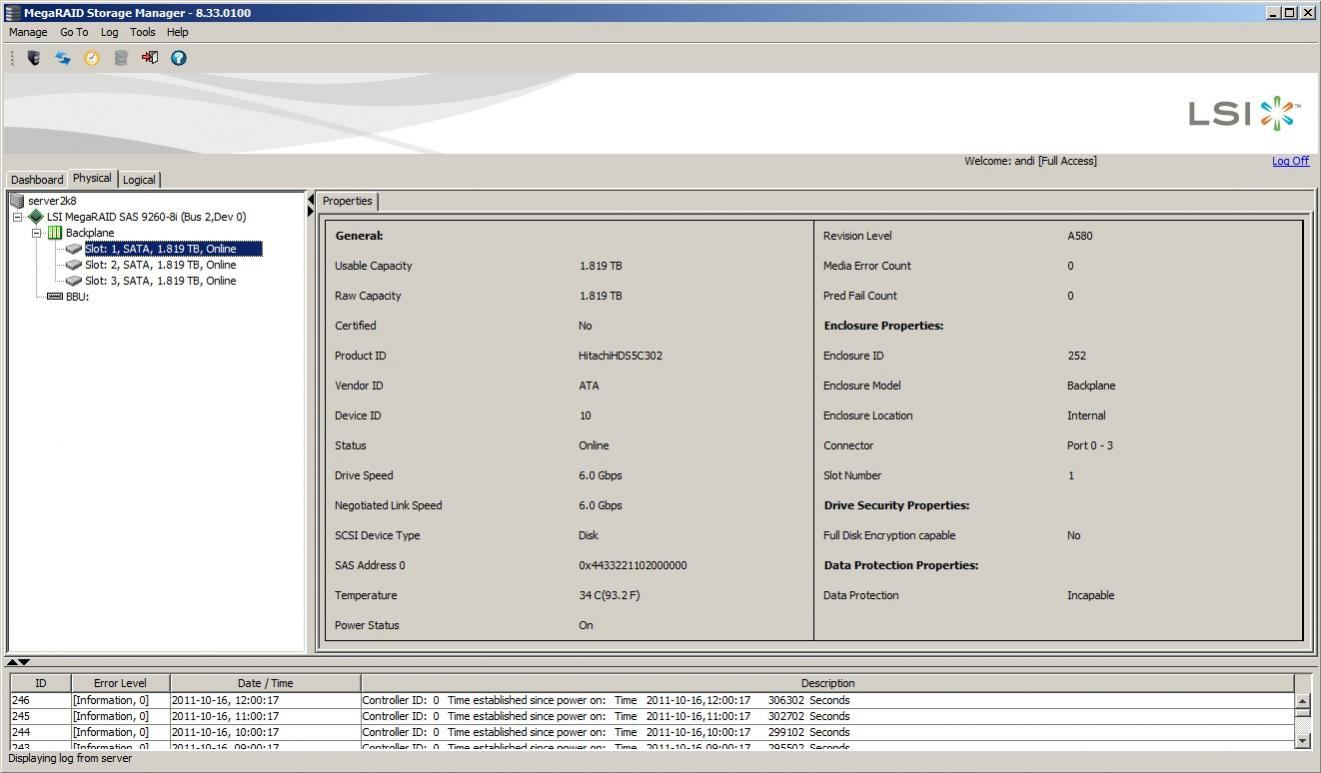Screen dimensions: 1321x773
Task: Open the Manage menu
Action: [28, 32]
